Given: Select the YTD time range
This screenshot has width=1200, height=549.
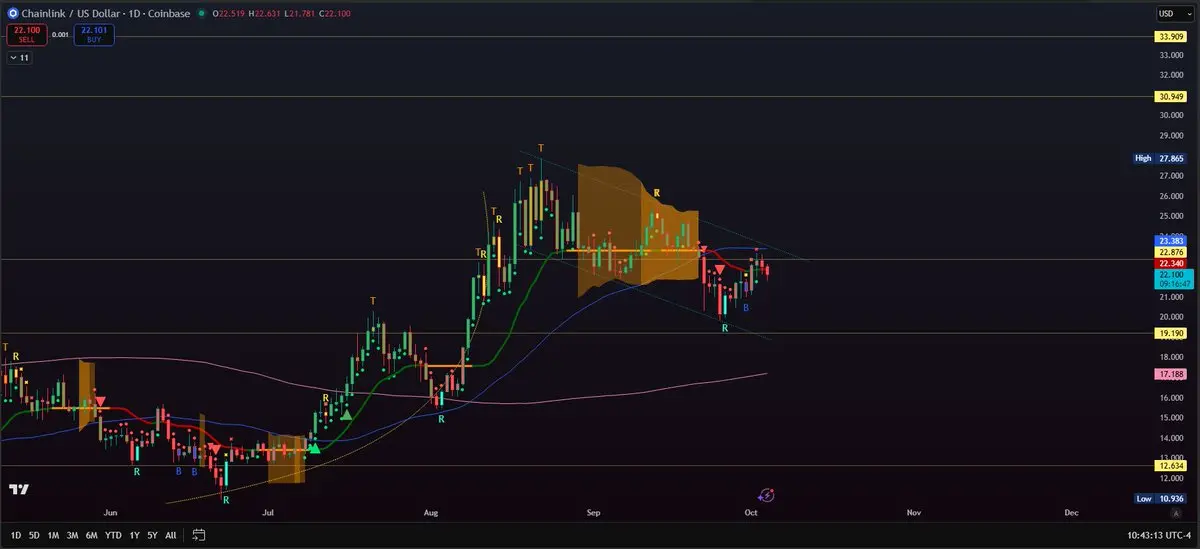Looking at the screenshot, I should point(114,535).
